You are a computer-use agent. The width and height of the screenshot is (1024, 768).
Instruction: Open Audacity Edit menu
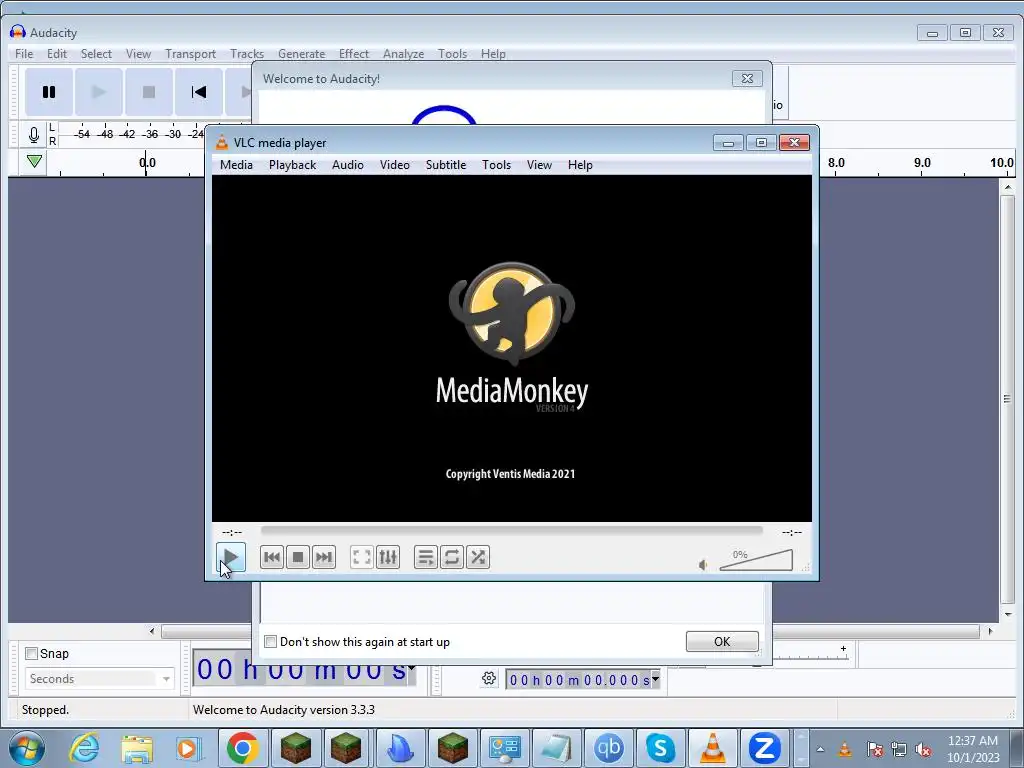click(57, 54)
